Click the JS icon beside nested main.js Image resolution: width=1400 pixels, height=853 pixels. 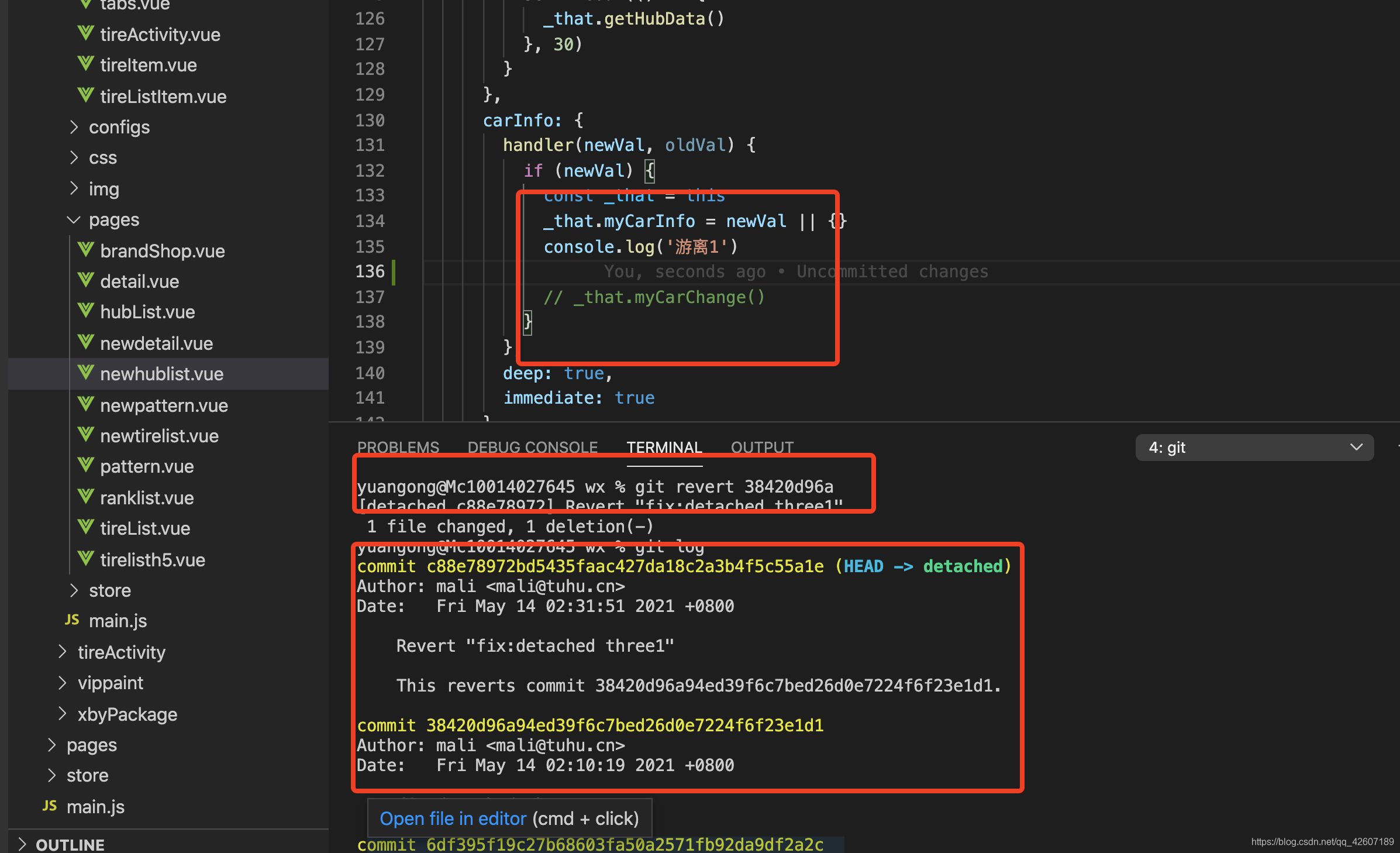[72, 620]
